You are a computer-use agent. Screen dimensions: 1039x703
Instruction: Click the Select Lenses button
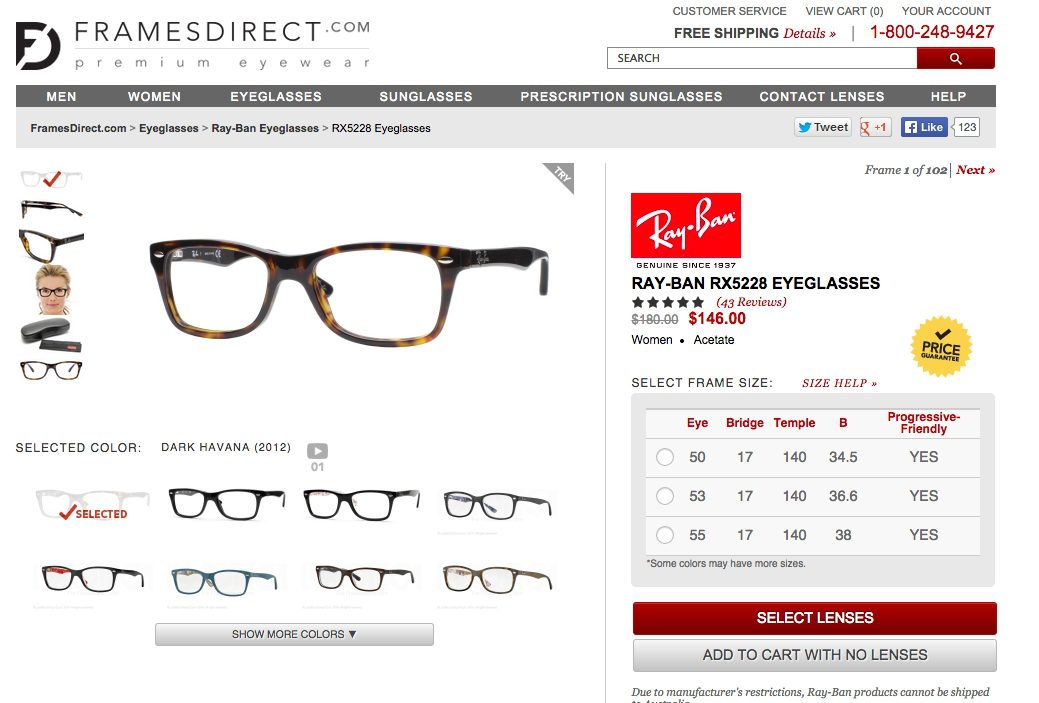(x=814, y=618)
